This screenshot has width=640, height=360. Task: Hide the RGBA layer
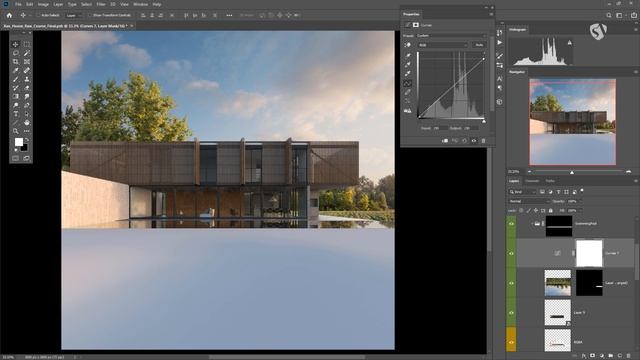point(511,342)
